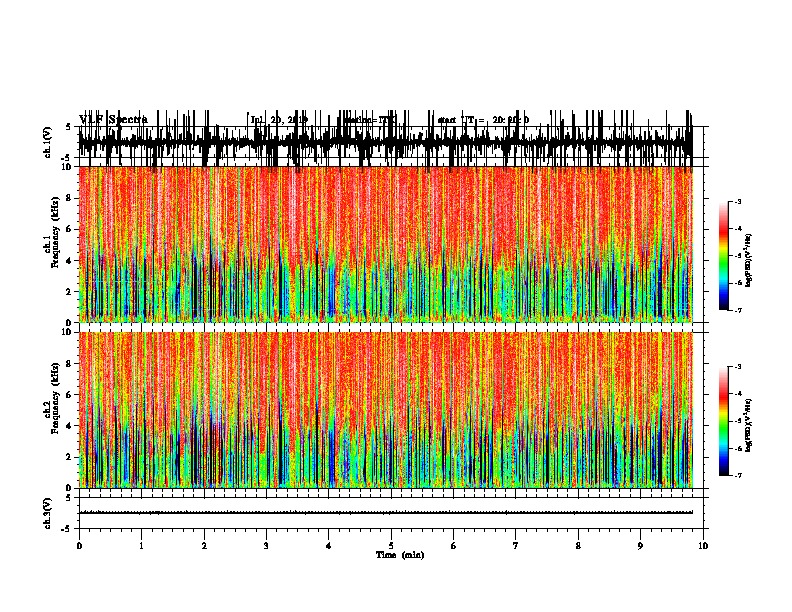The height and width of the screenshot is (612, 792).
Task: Click the "-7" value on ch.1 colorbar
Action: click(x=738, y=310)
